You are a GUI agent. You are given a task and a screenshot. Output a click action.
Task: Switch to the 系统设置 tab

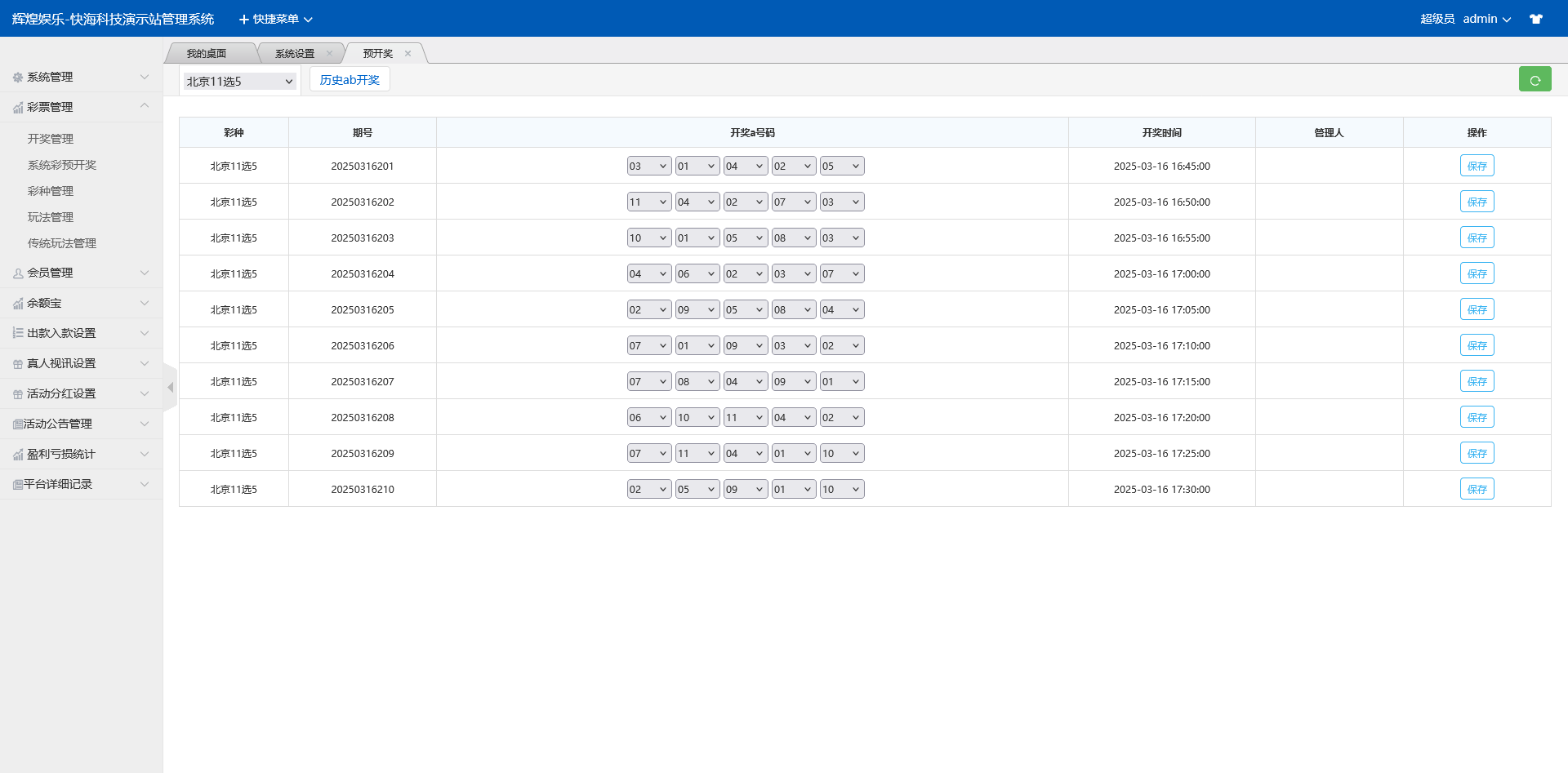click(x=295, y=54)
